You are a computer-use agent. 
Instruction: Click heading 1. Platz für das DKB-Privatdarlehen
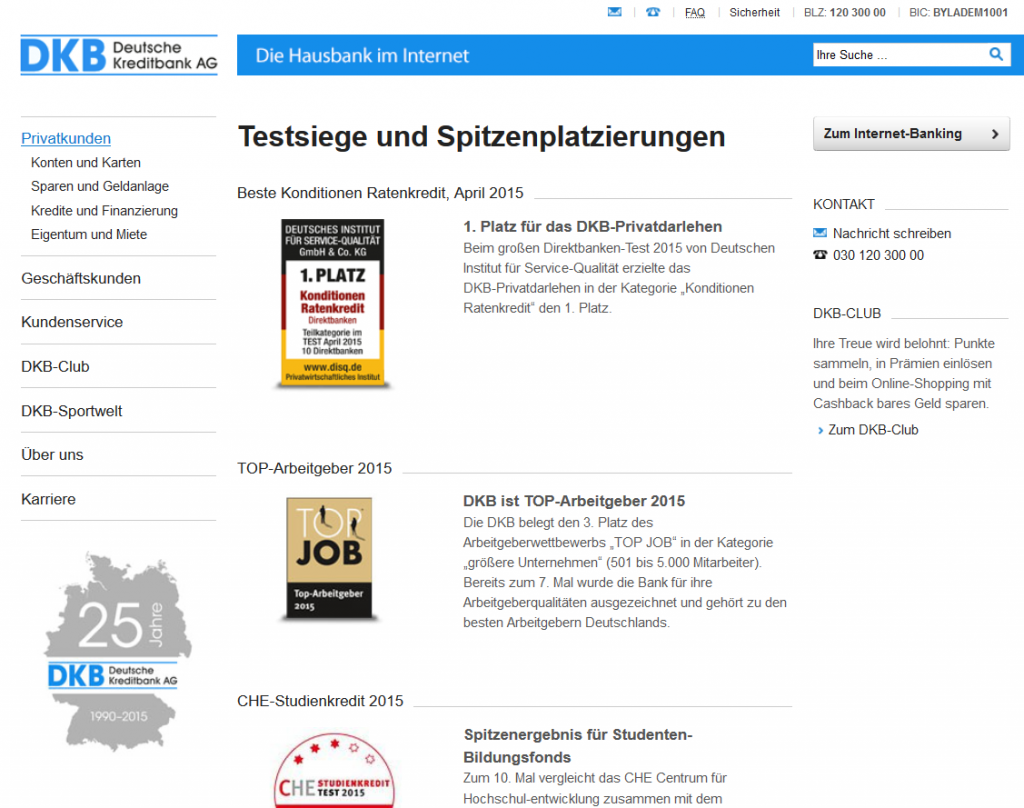(592, 227)
